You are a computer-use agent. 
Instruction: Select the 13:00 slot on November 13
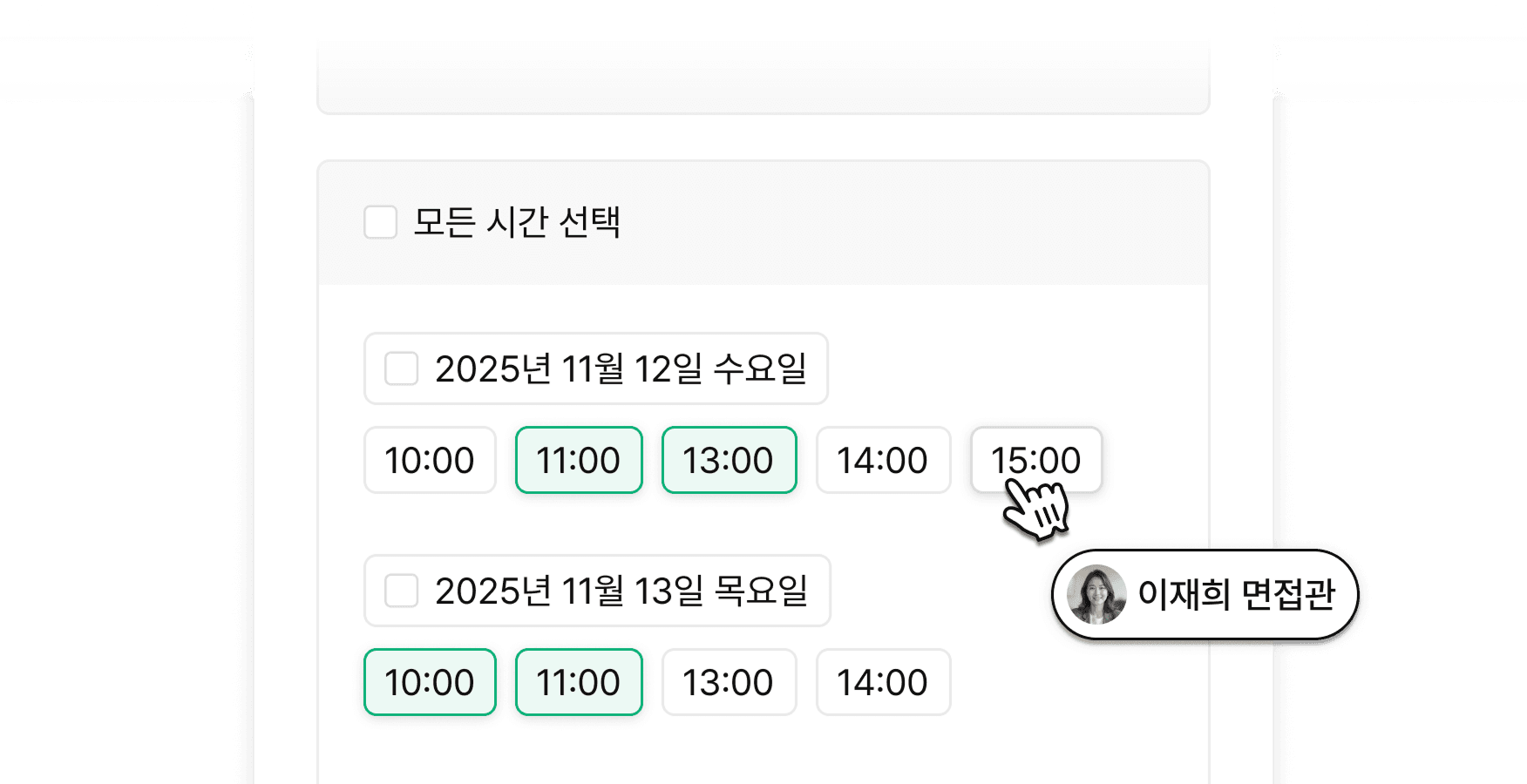(x=729, y=682)
